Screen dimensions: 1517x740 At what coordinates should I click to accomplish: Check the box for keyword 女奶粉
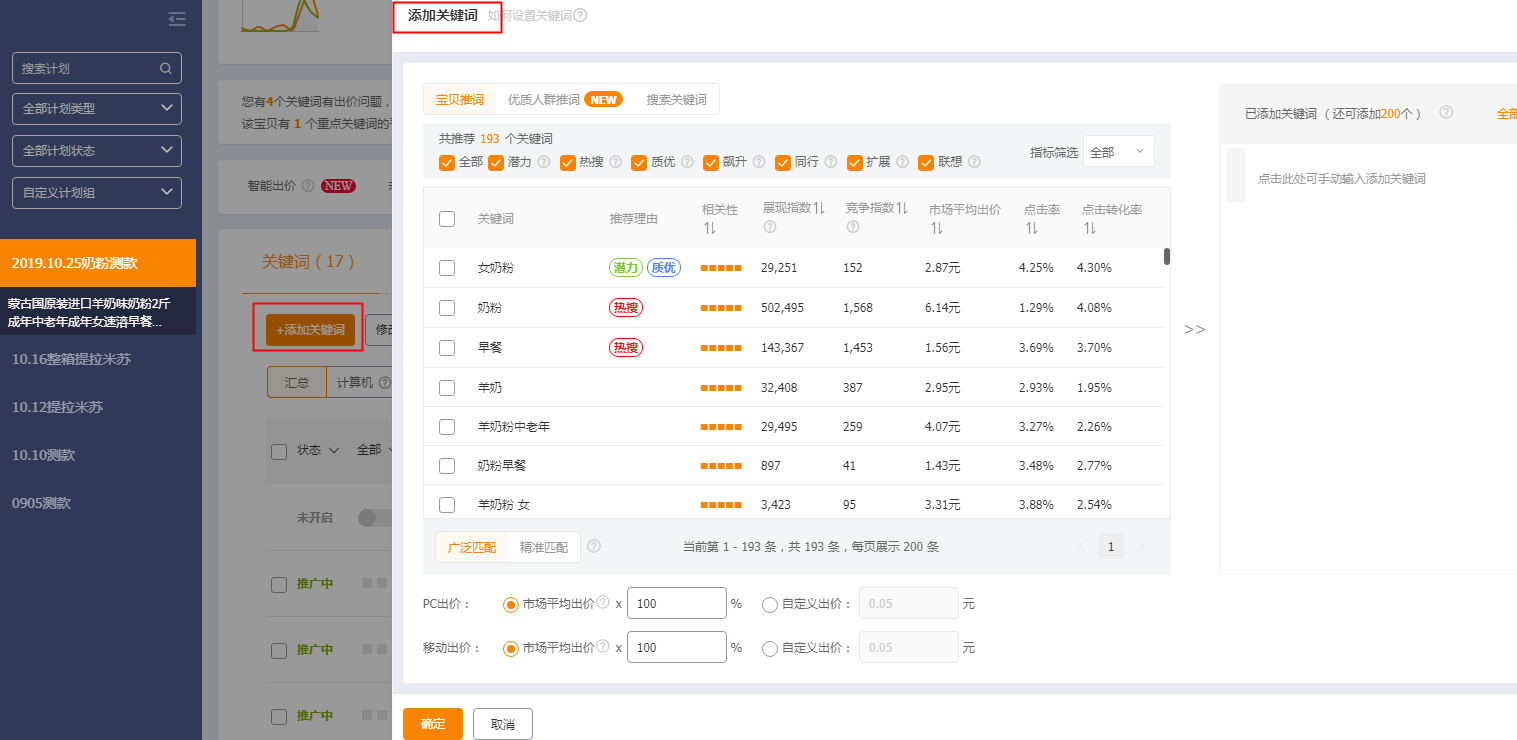click(x=447, y=268)
